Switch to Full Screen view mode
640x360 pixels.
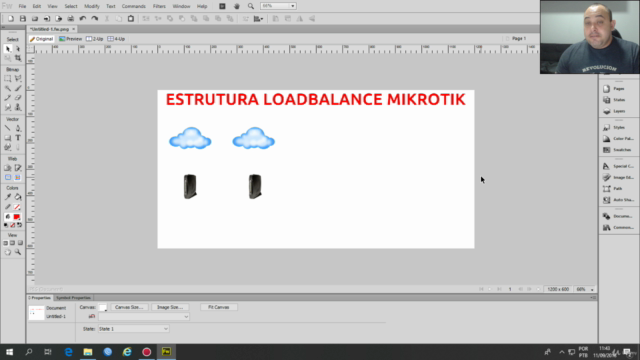click(x=20, y=243)
